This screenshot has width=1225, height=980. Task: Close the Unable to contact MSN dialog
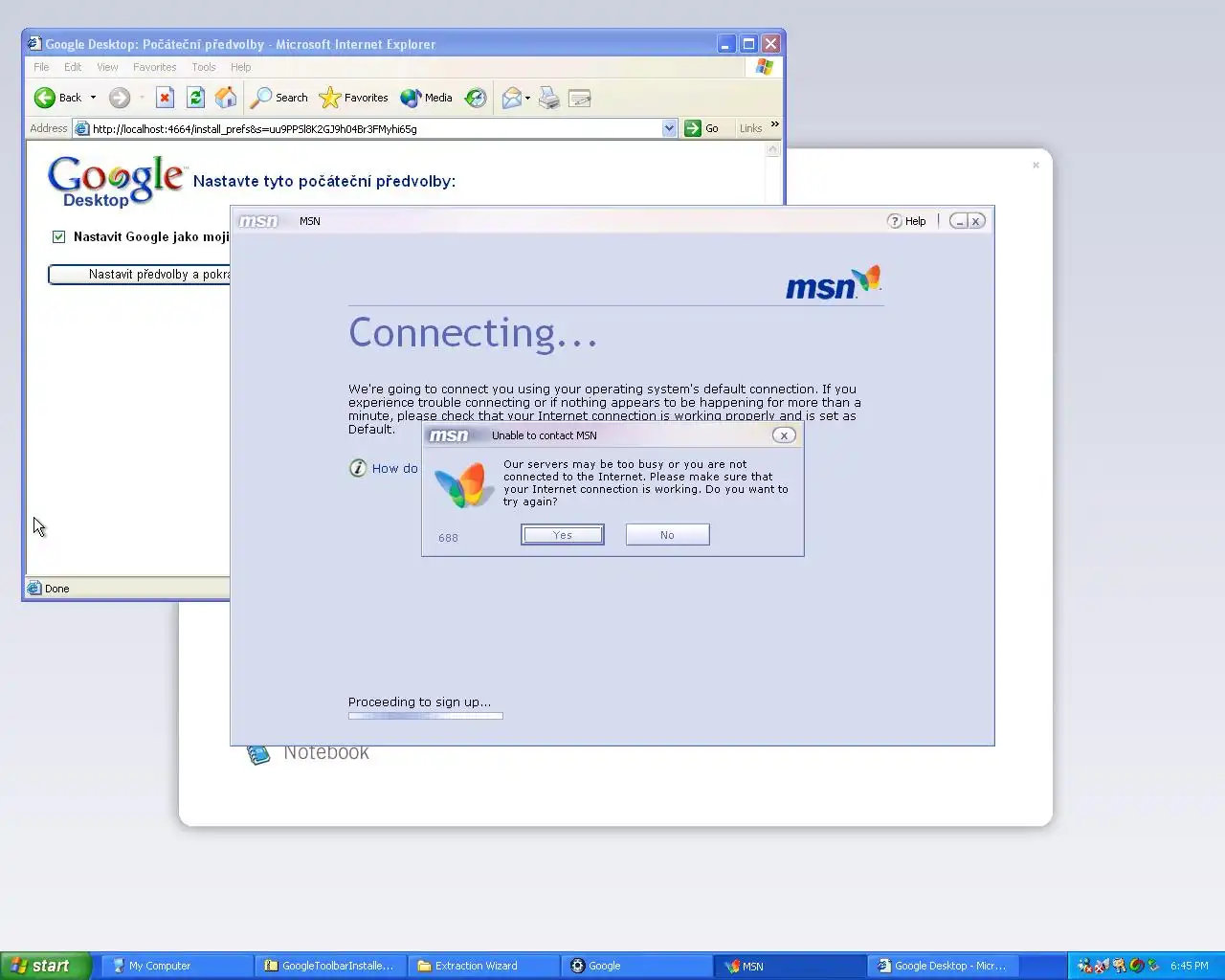click(x=784, y=435)
